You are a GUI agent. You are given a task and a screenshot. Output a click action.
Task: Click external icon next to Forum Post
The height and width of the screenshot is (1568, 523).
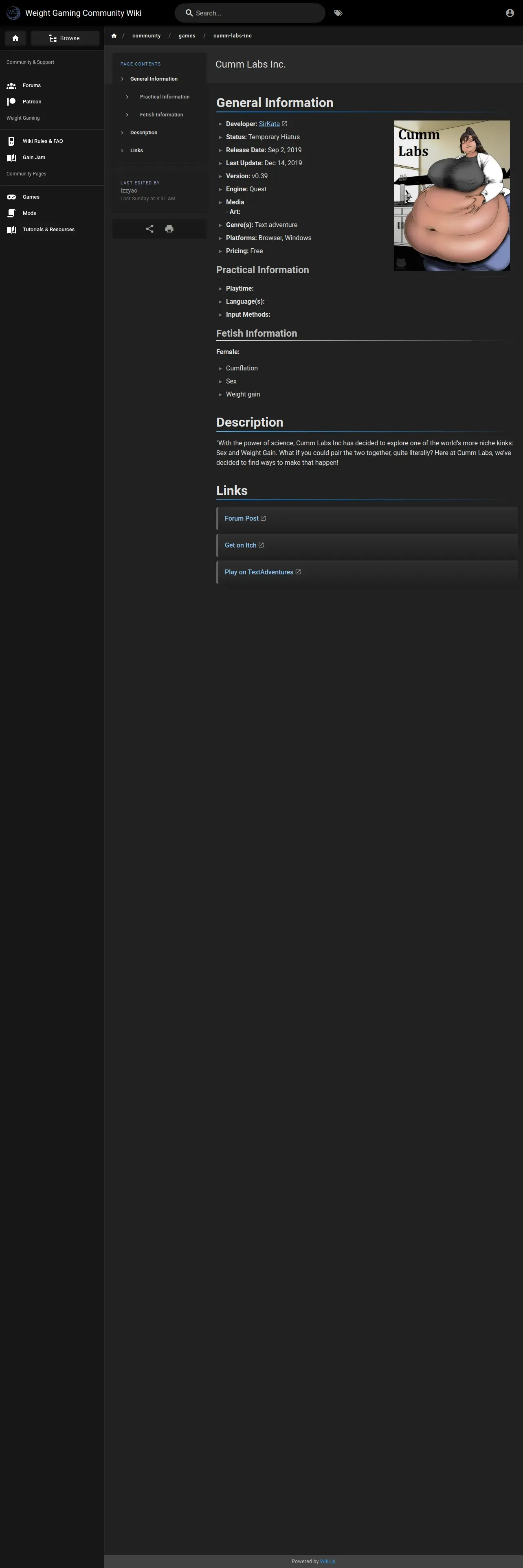pos(263,519)
